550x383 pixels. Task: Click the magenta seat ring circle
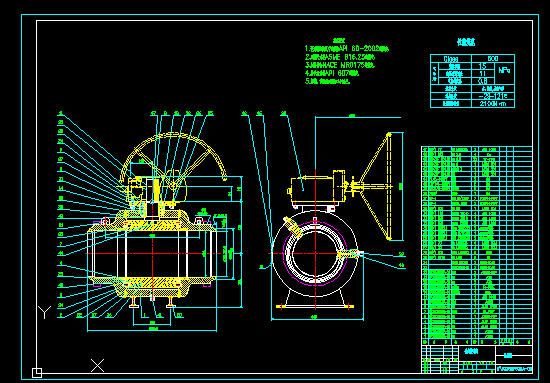(x=315, y=254)
